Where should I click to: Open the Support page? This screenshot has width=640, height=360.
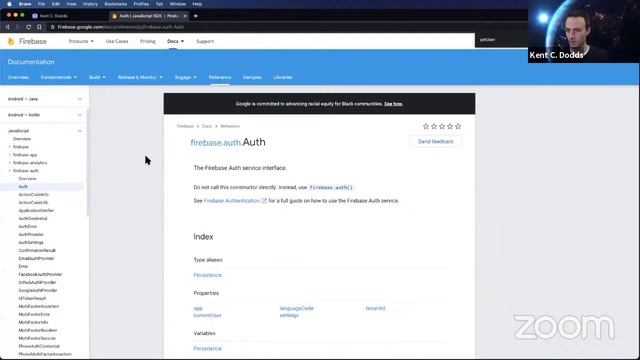pyautogui.click(x=205, y=41)
